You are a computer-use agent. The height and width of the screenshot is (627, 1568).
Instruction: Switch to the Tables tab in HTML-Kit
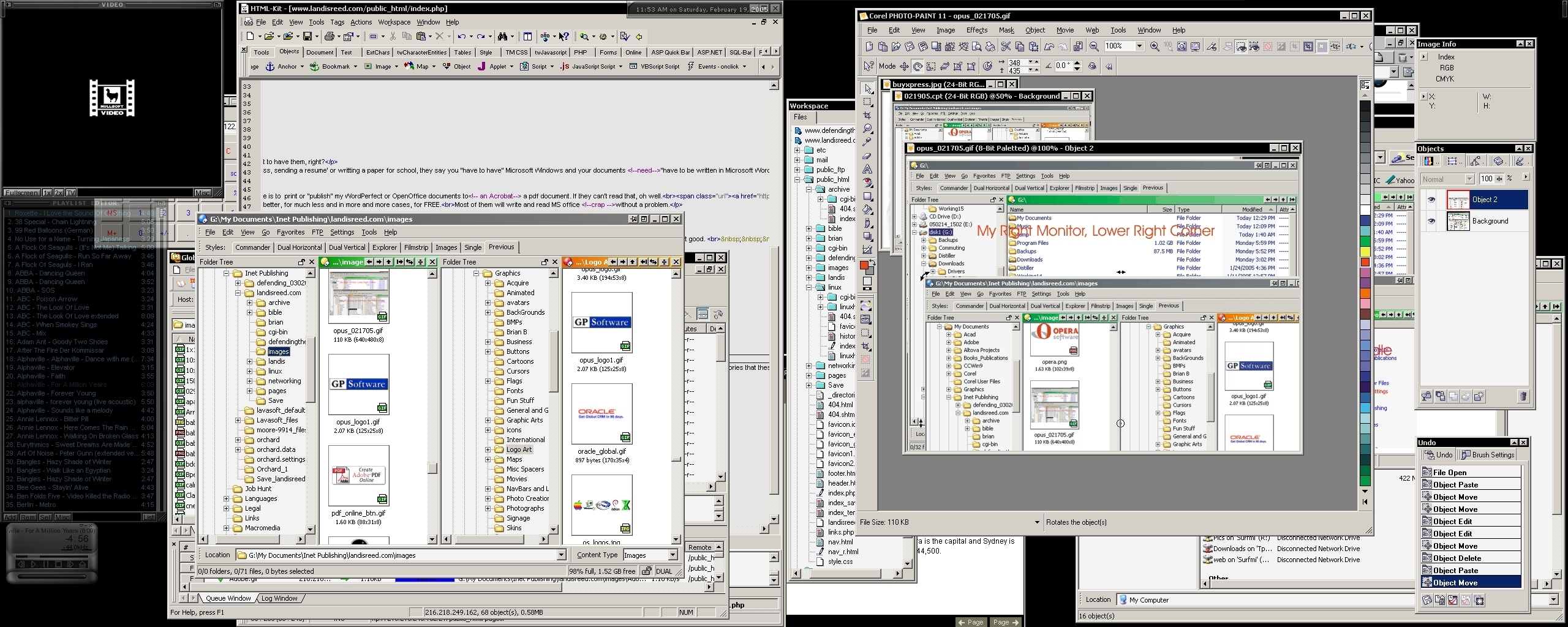tap(462, 52)
